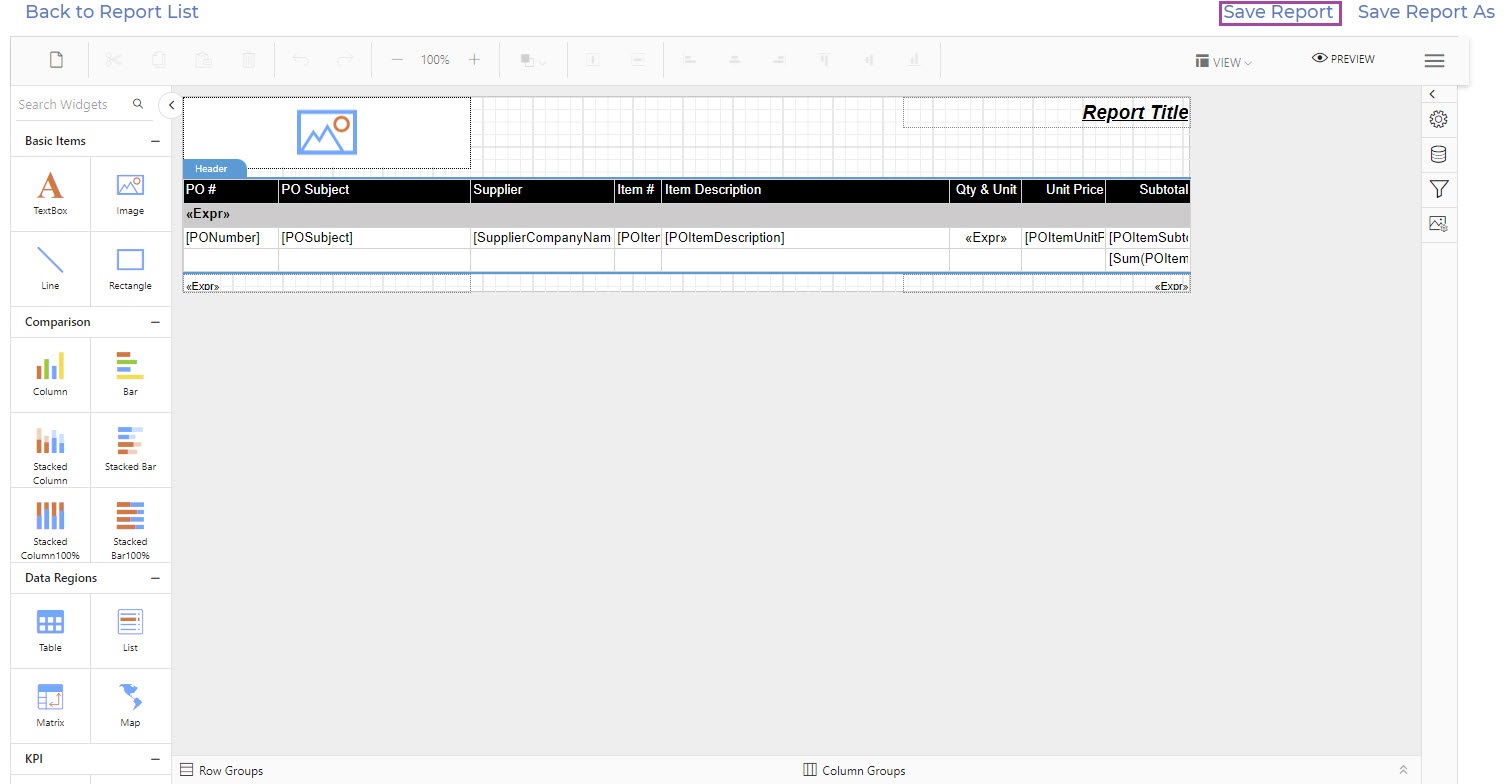Select the Table widget

(x=50, y=631)
